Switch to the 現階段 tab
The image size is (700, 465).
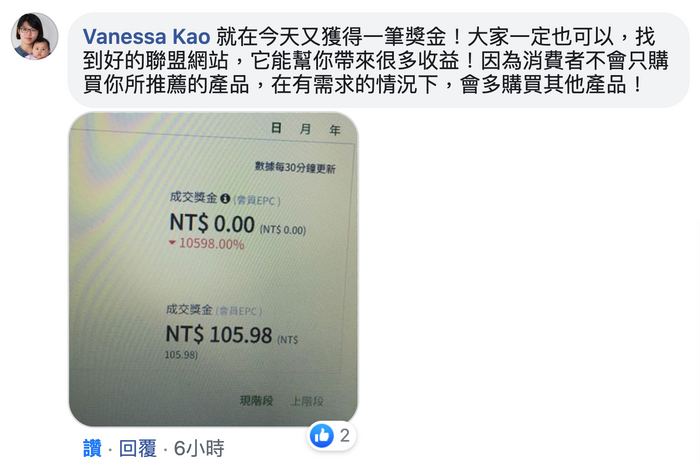point(256,400)
